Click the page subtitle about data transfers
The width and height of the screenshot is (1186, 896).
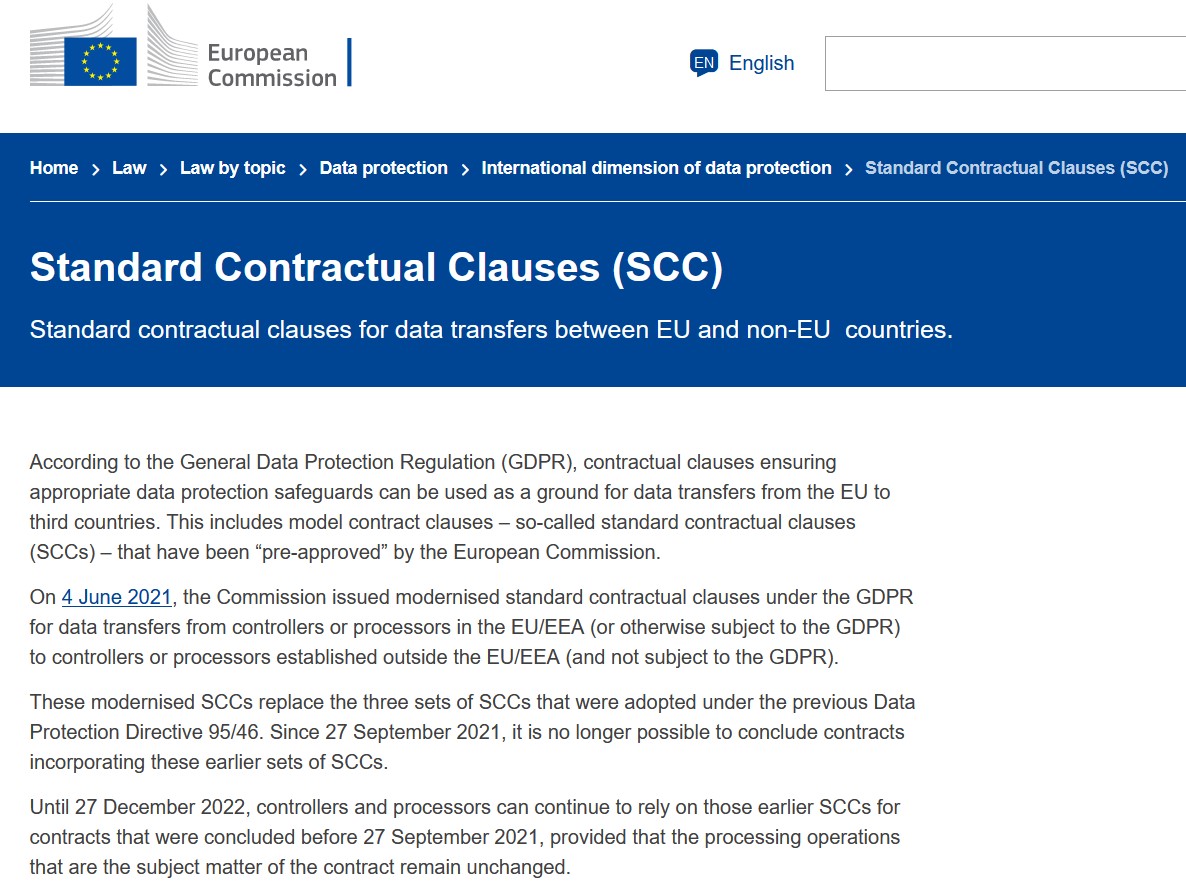491,330
